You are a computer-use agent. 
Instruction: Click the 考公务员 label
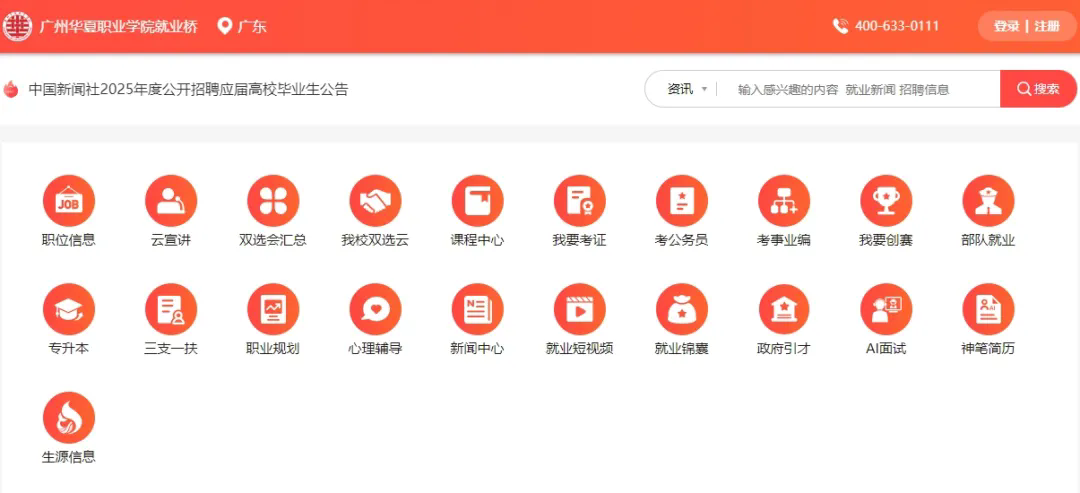tap(682, 240)
